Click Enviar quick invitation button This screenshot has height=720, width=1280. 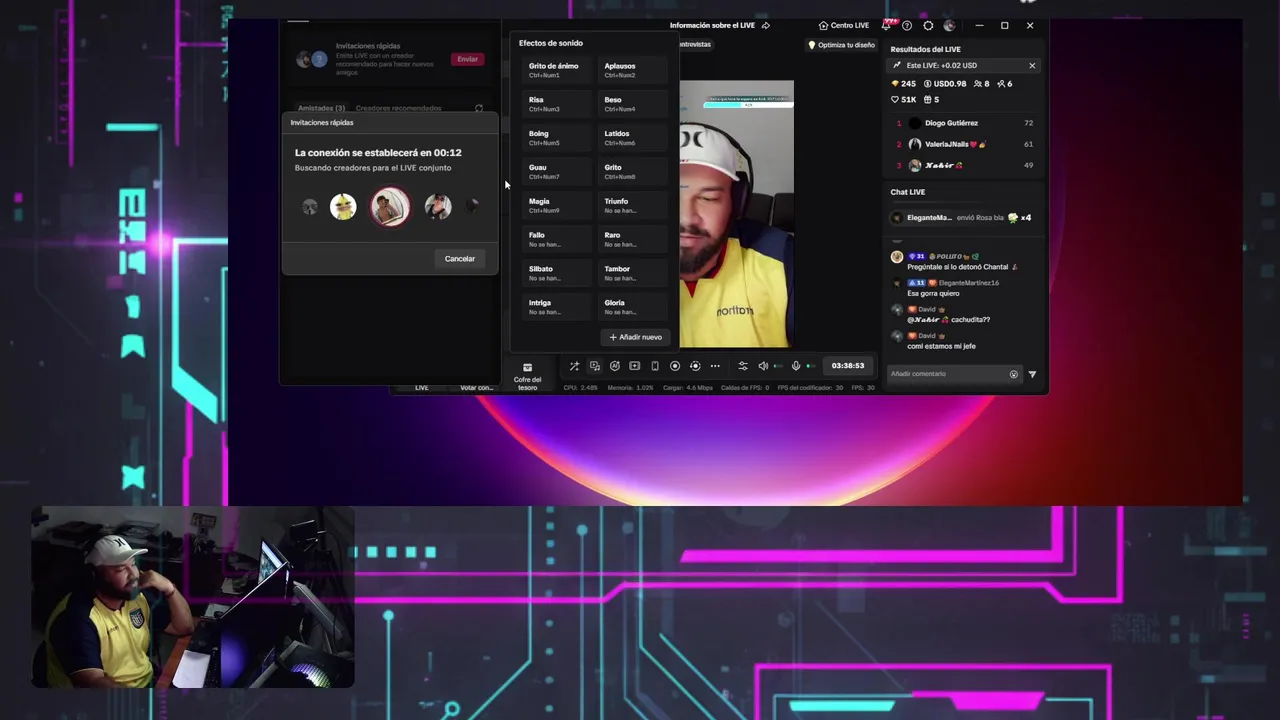coord(468,59)
